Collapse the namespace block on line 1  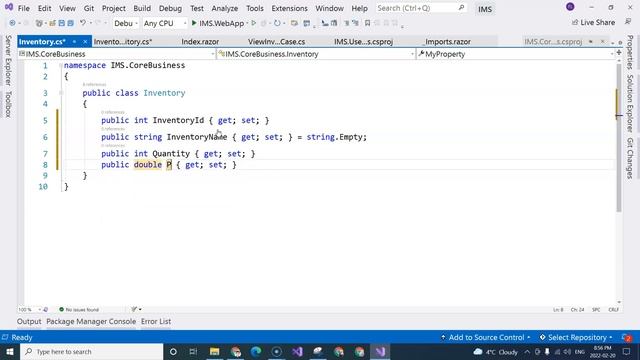tap(61, 65)
